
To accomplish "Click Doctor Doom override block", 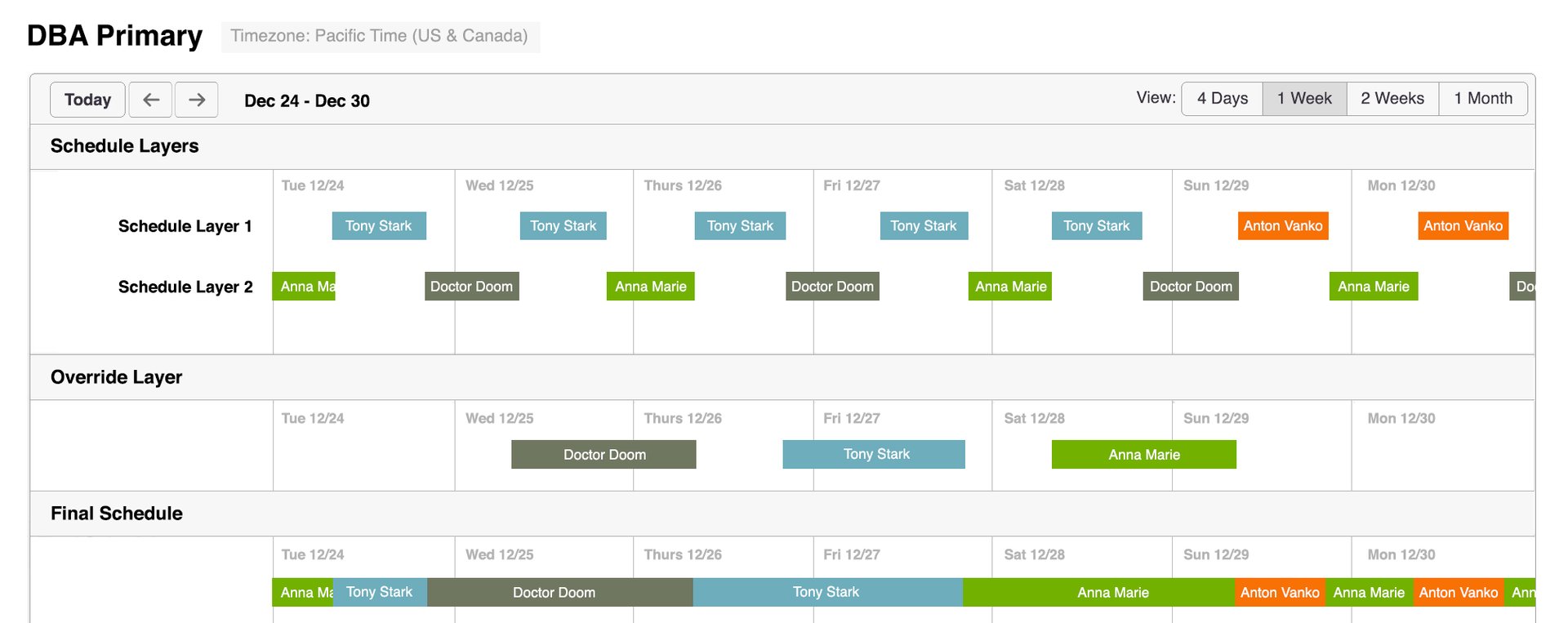I will pyautogui.click(x=604, y=455).
